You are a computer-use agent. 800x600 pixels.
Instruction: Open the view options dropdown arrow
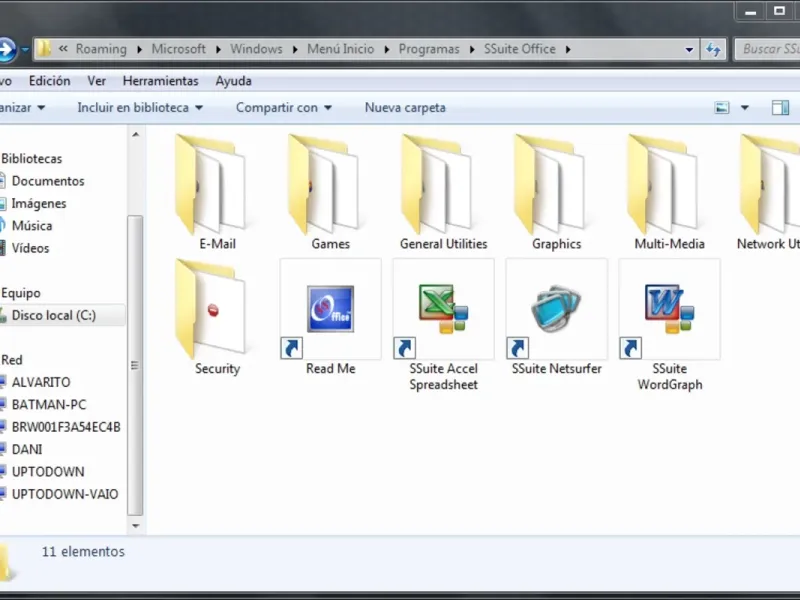(x=744, y=108)
